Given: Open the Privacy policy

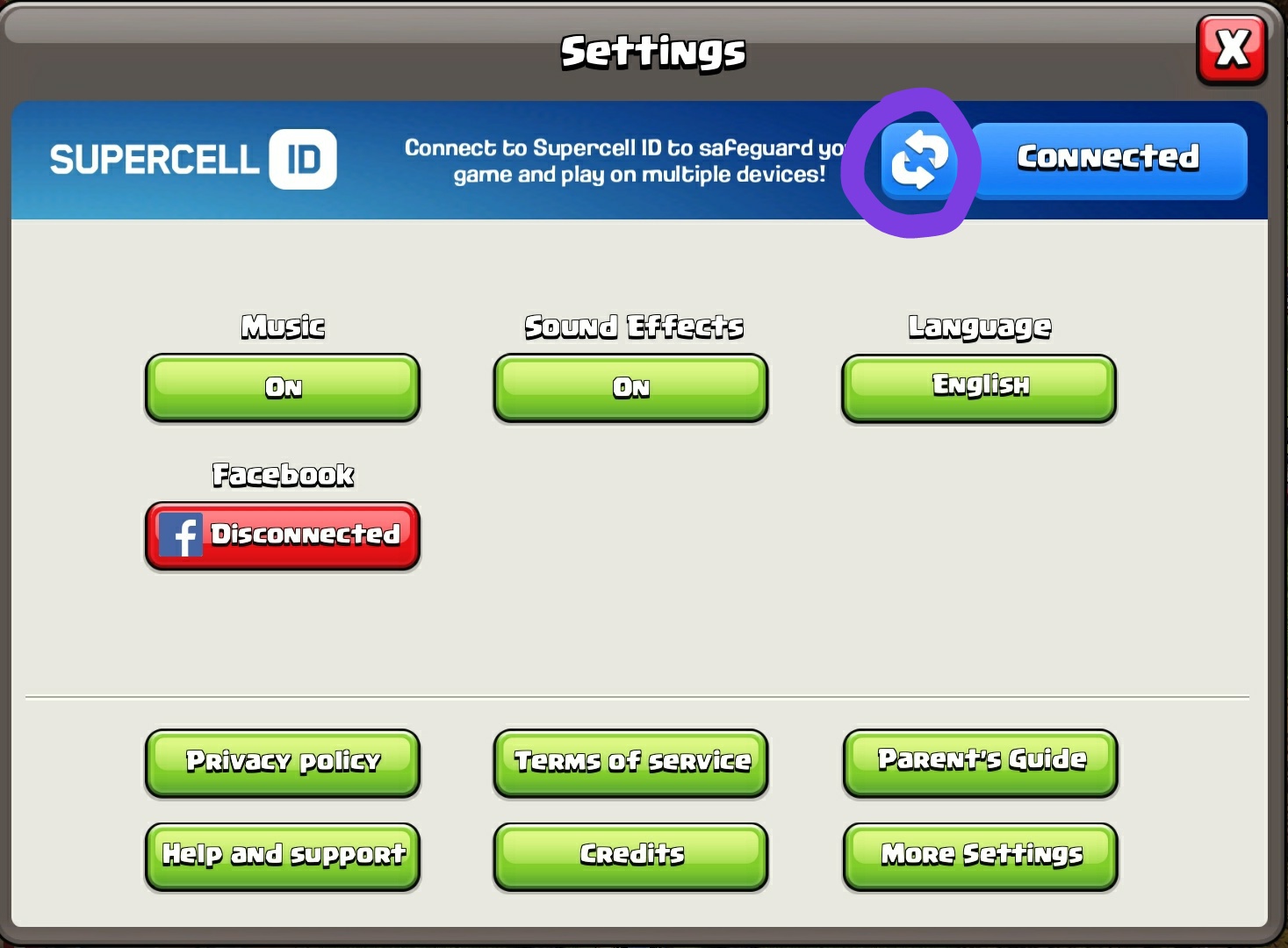Looking at the screenshot, I should point(283,763).
